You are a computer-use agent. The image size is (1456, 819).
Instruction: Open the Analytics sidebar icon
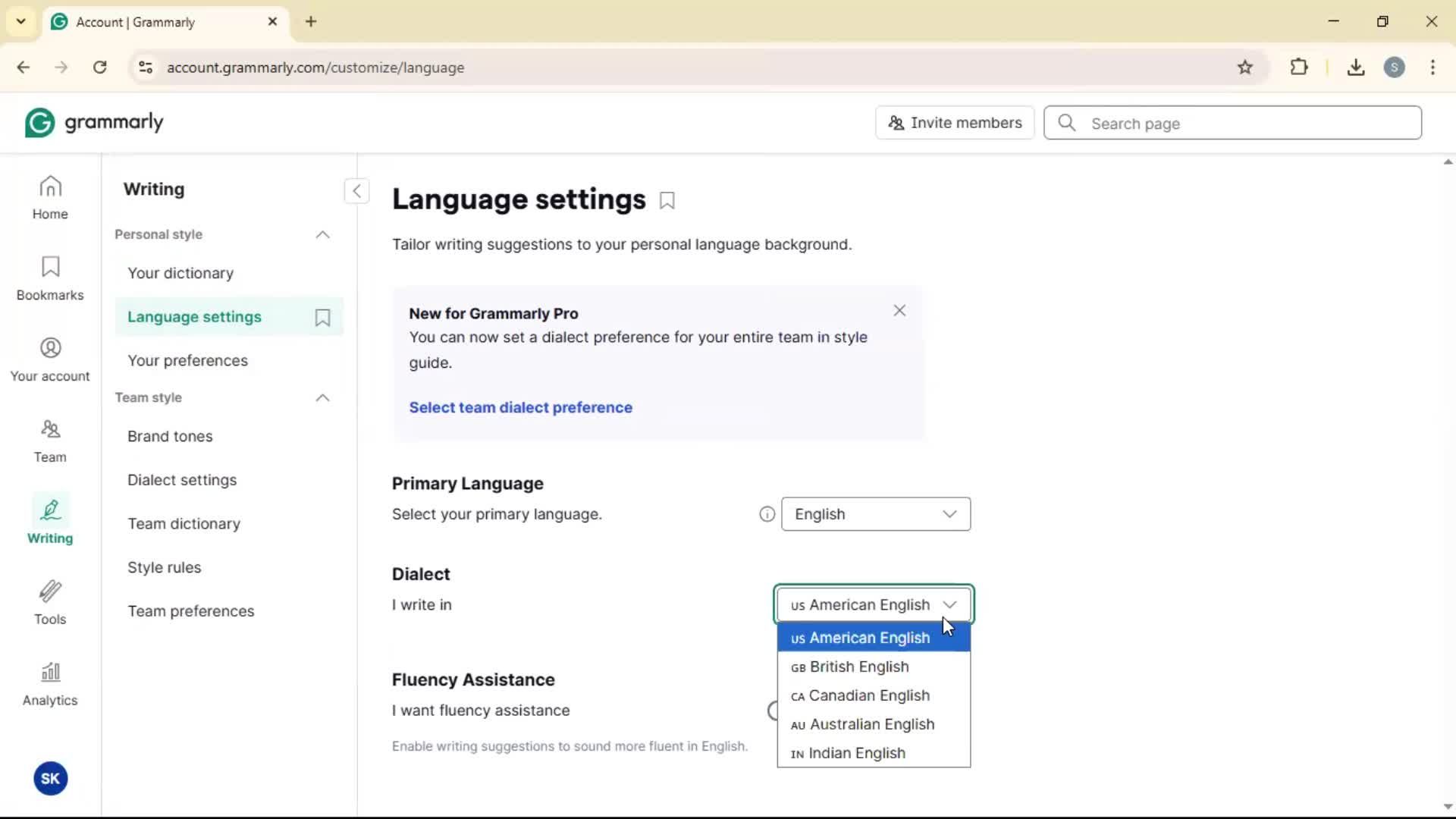coord(50,684)
